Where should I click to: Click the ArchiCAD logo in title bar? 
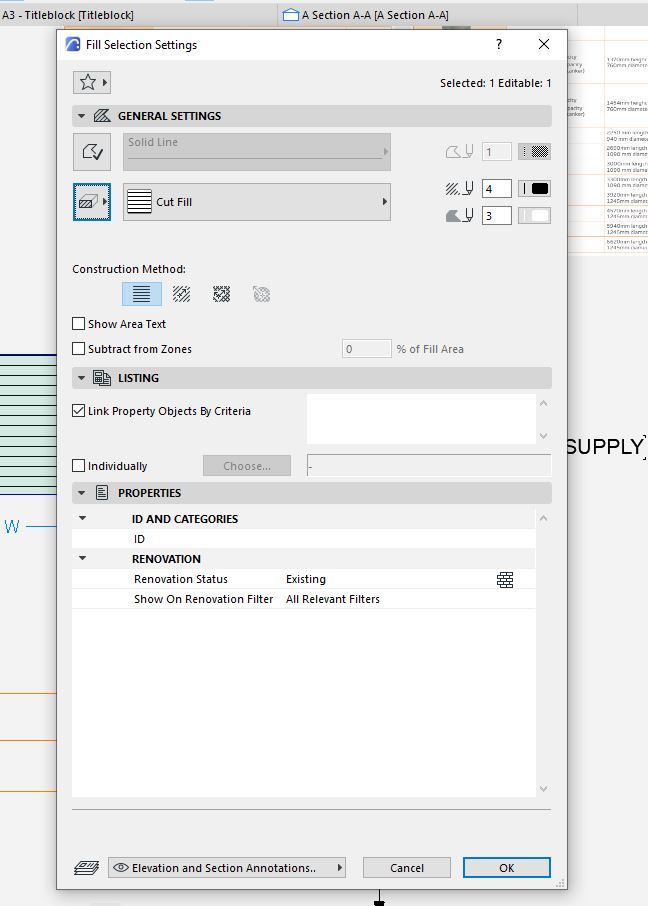[73, 44]
